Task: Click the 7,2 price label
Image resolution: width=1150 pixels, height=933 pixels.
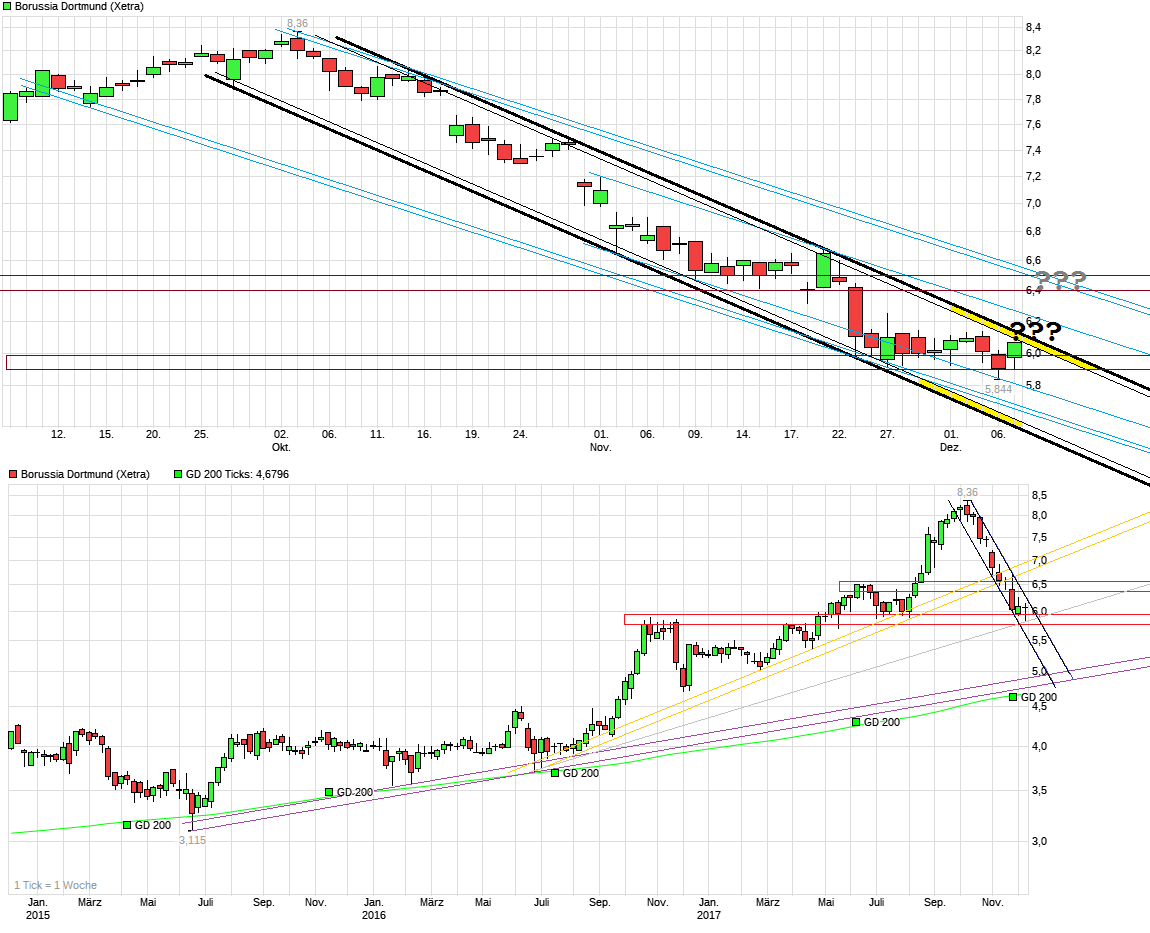Action: tap(1033, 176)
